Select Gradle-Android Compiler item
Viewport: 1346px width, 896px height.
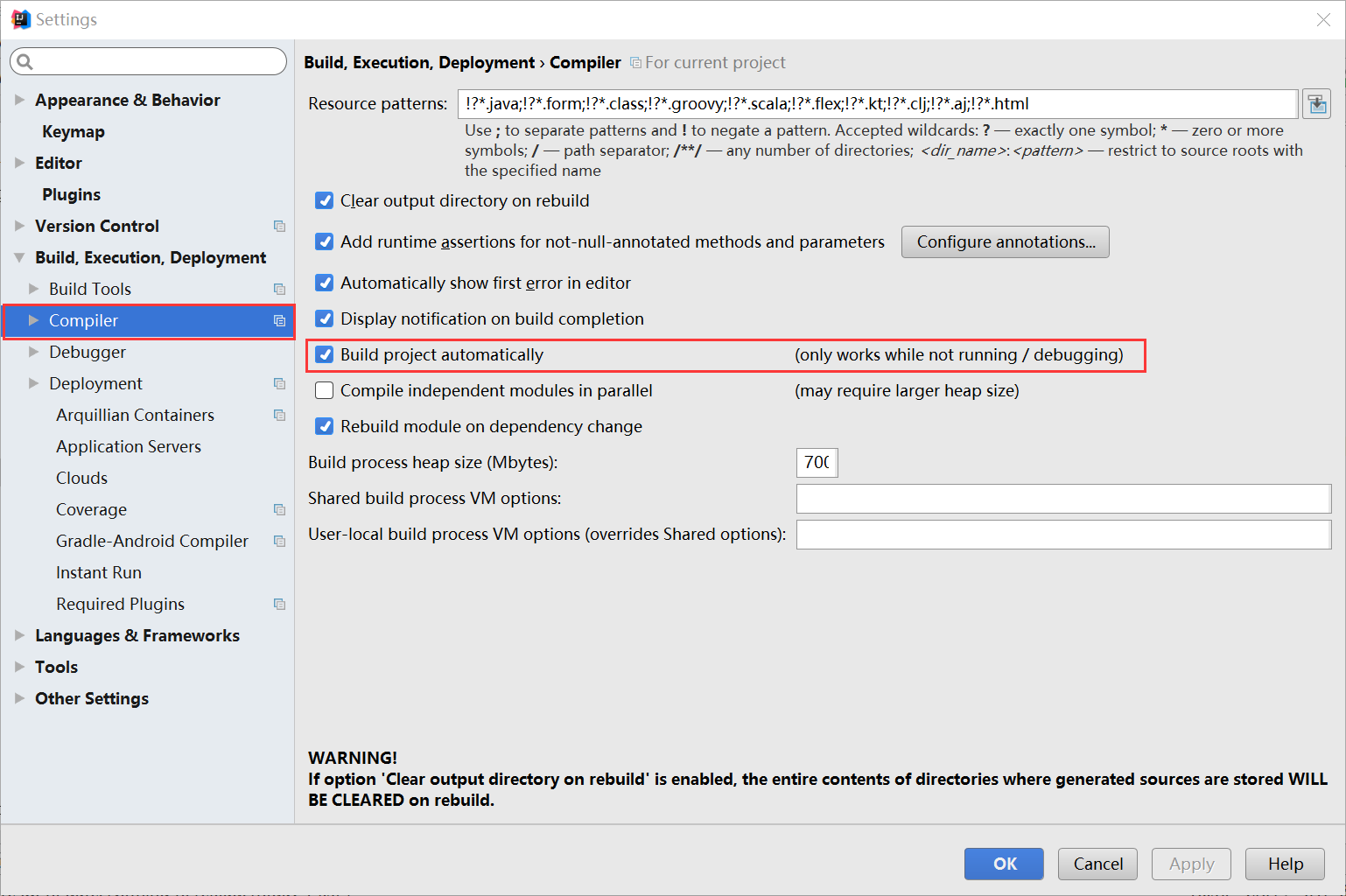point(152,541)
